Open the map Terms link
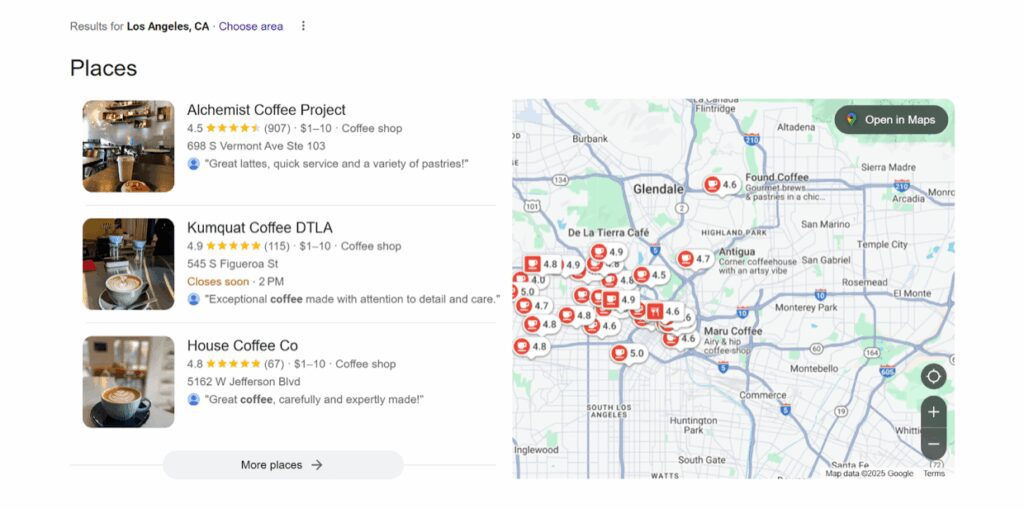 [x=934, y=474]
